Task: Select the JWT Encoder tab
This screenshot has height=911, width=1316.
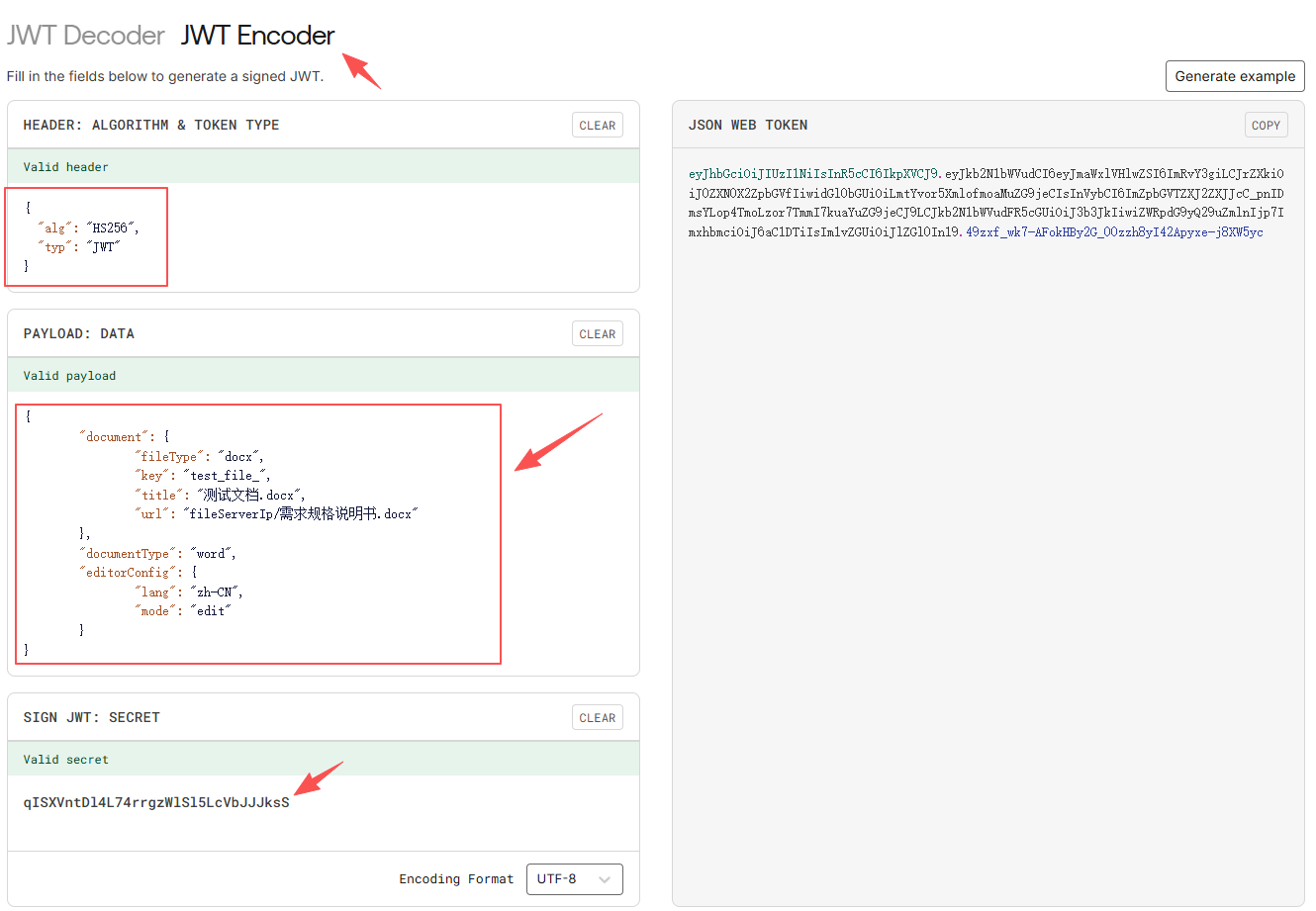Action: [257, 36]
